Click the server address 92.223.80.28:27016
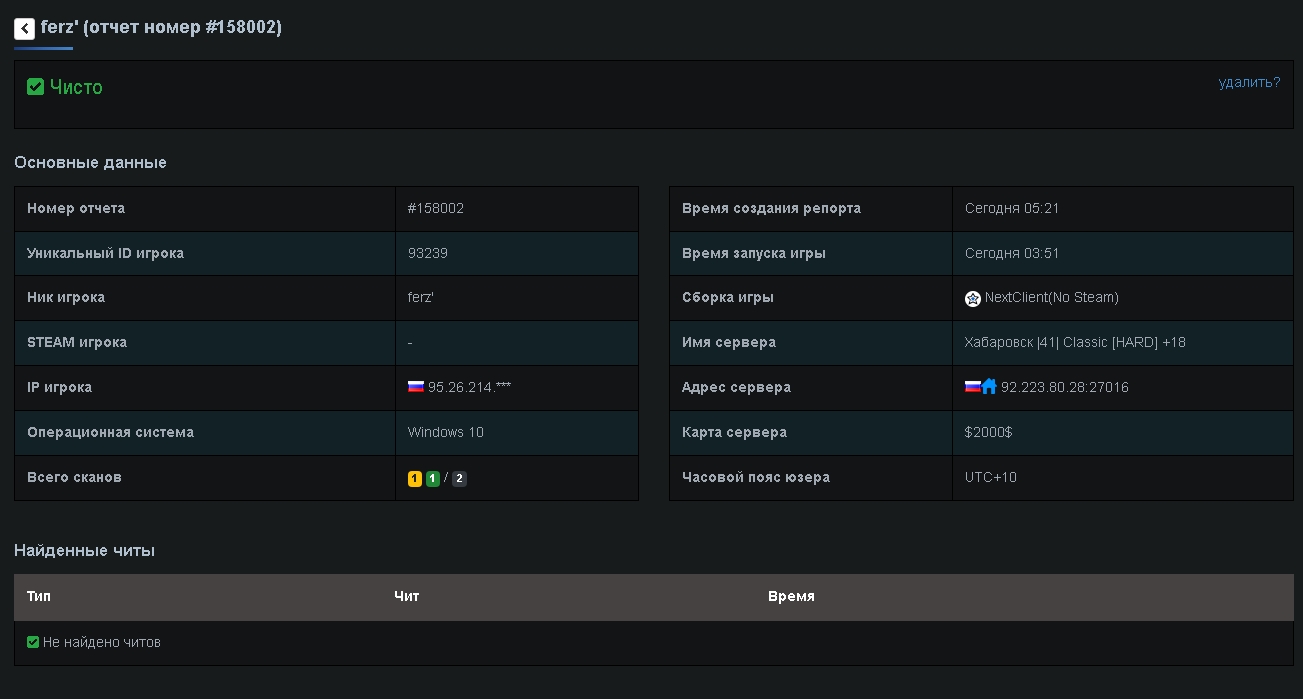This screenshot has height=699, width=1303. click(1064, 388)
